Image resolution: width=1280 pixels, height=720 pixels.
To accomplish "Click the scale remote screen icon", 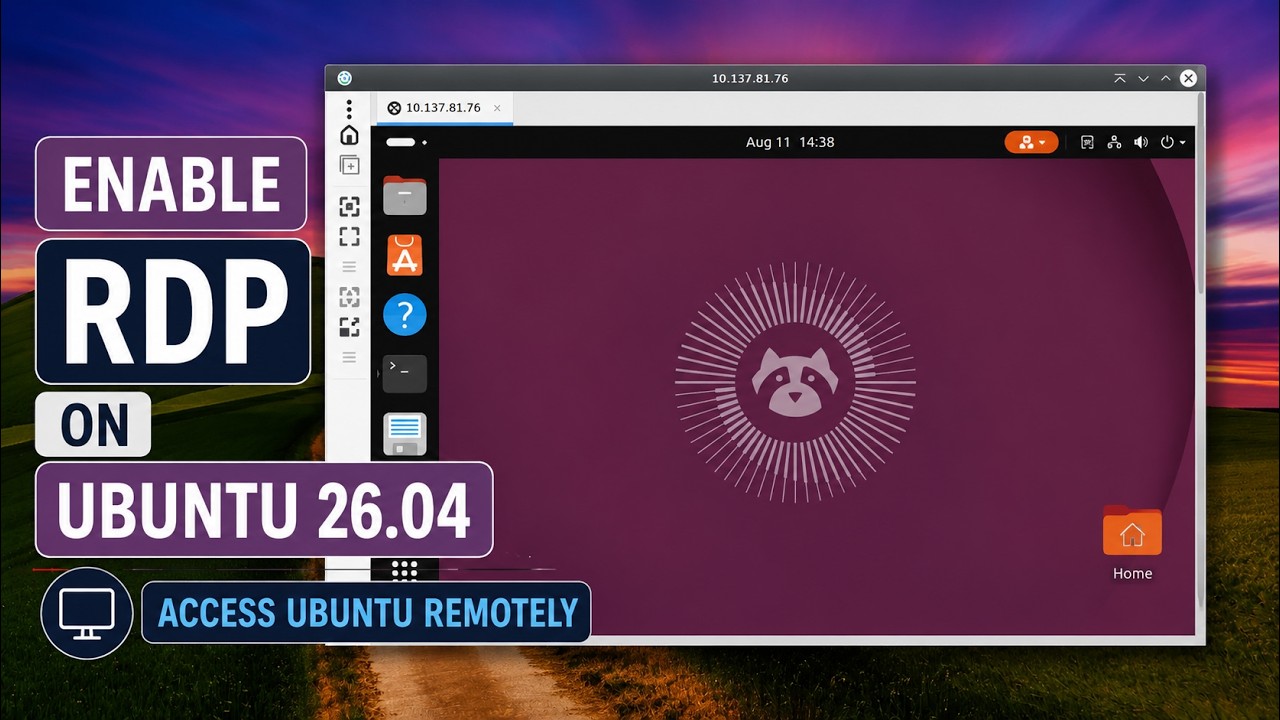I will point(349,326).
